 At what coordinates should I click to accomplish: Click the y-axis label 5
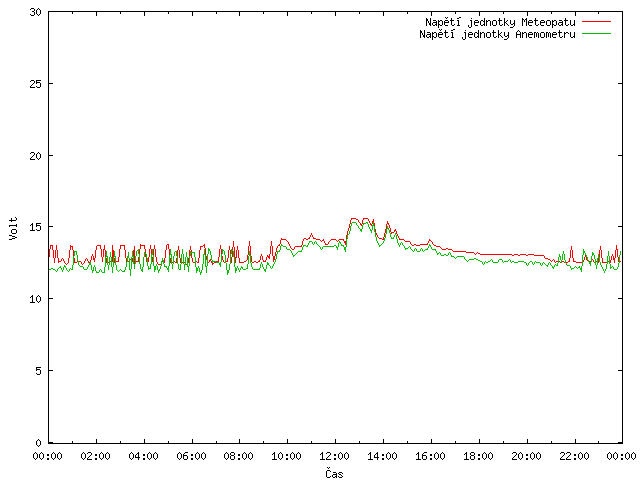pos(38,371)
